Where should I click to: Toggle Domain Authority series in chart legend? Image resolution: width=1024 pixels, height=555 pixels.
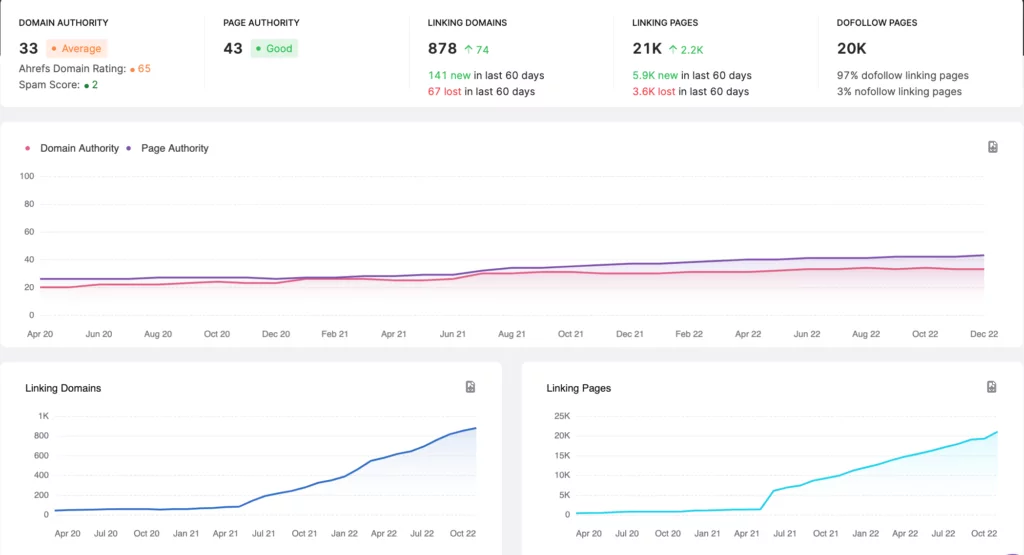point(72,148)
